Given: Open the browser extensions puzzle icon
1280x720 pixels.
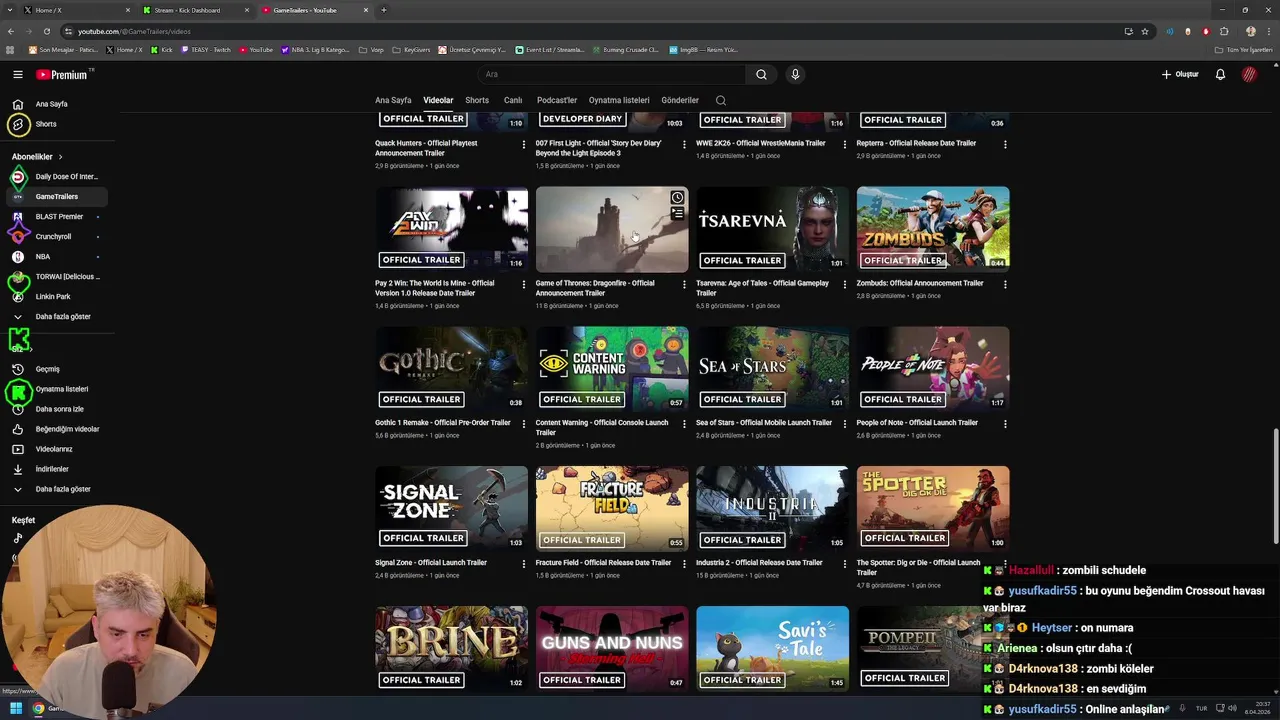Looking at the screenshot, I should pyautogui.click(x=1224, y=31).
